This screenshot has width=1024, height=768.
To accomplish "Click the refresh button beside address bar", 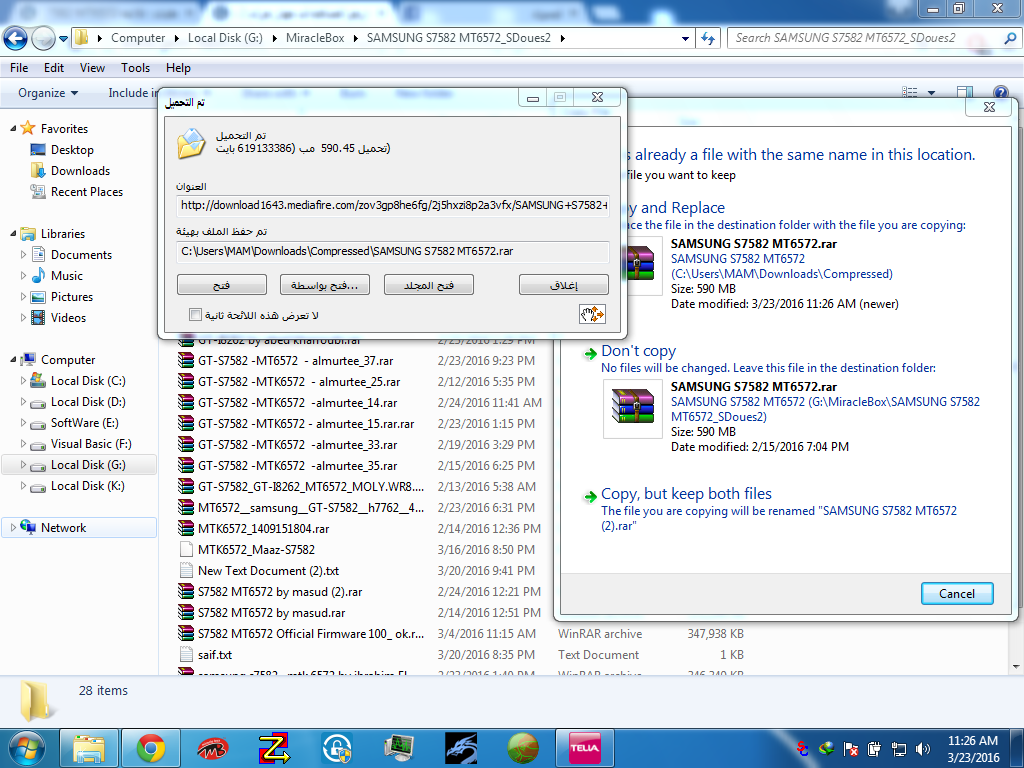I will (x=708, y=38).
